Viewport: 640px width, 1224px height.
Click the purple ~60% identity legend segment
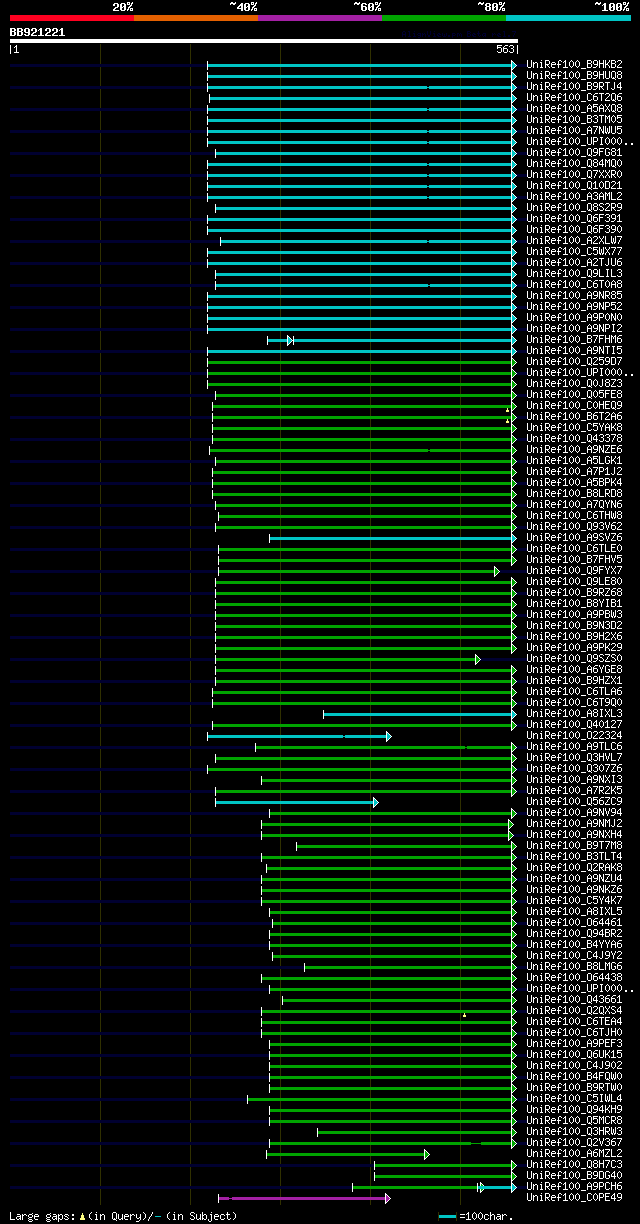click(x=320, y=18)
